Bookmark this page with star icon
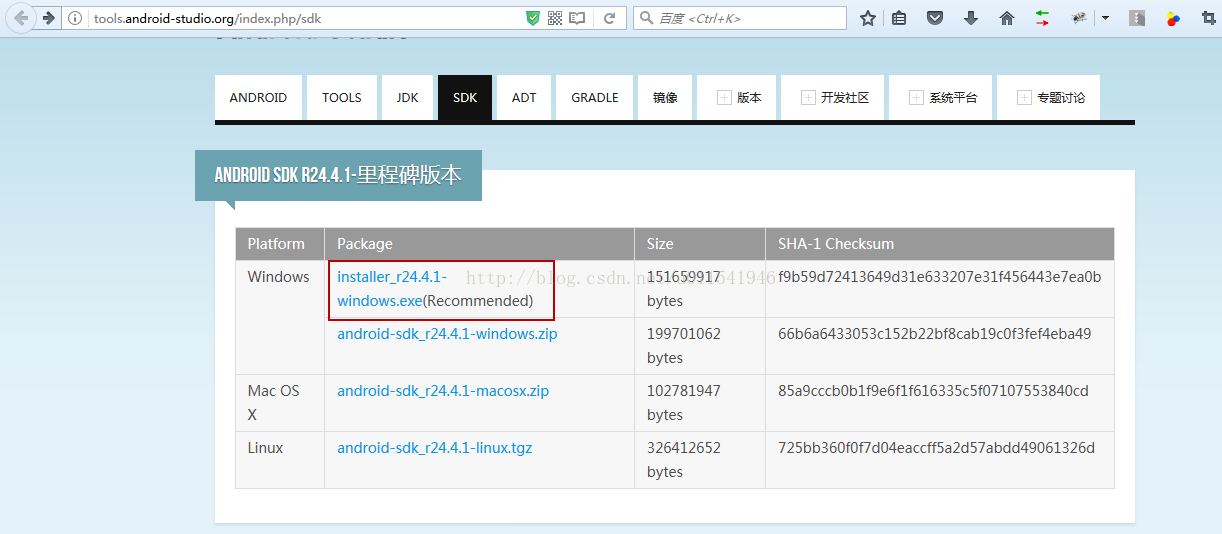This screenshot has height=534, width=1222. point(868,18)
